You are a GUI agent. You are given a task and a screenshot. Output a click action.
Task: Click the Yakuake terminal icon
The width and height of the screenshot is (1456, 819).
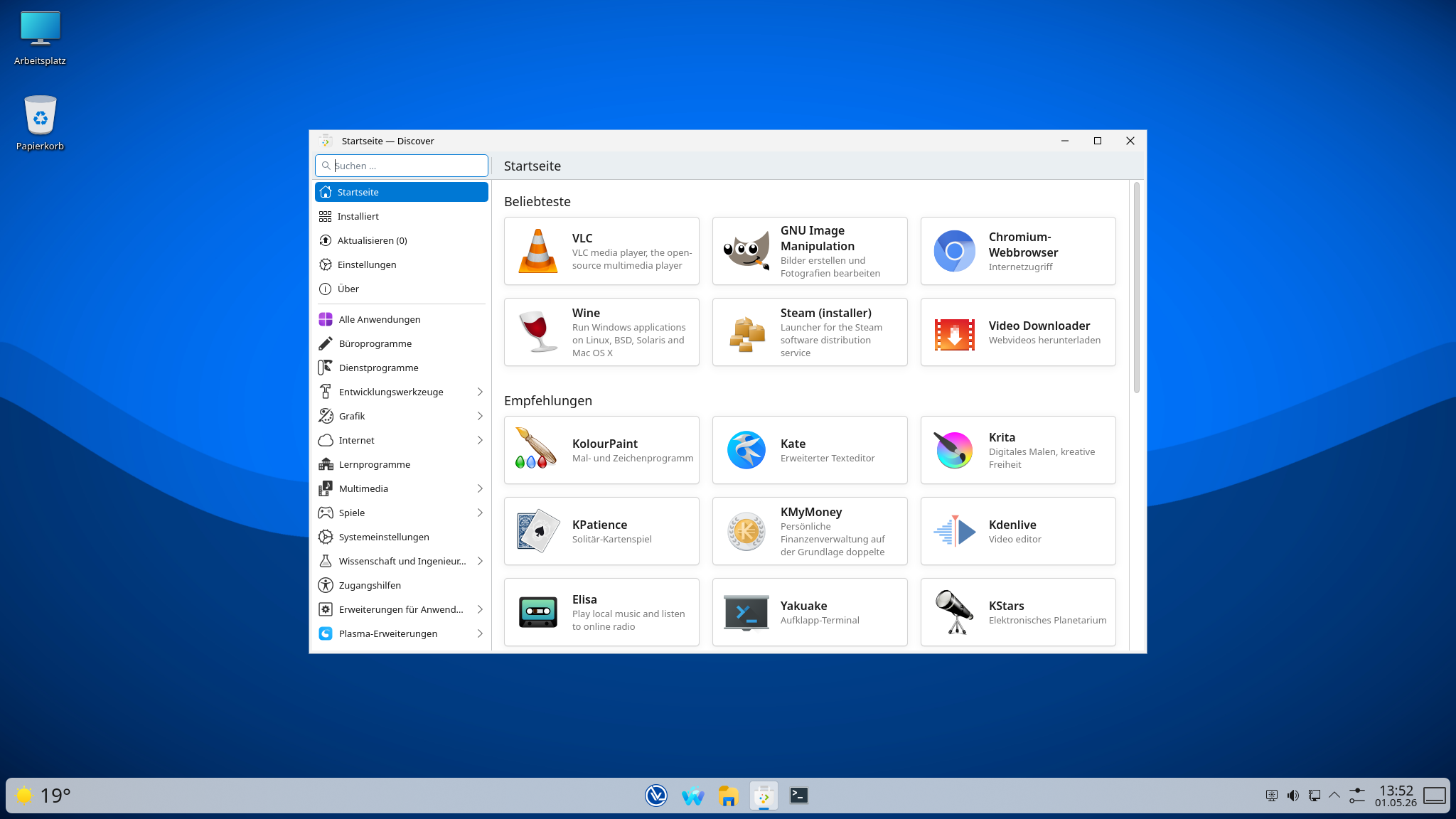click(746, 612)
